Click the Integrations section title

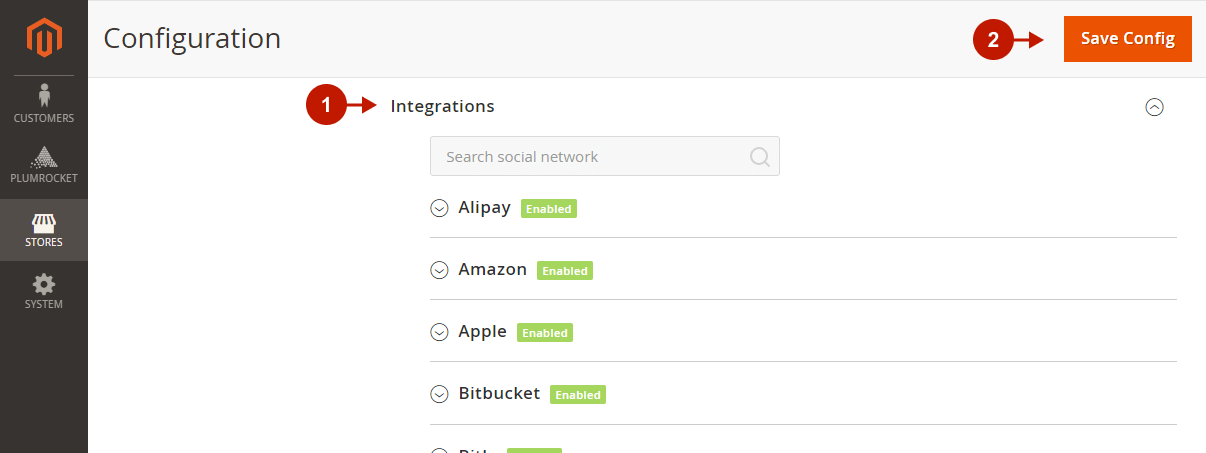pyautogui.click(x=442, y=106)
